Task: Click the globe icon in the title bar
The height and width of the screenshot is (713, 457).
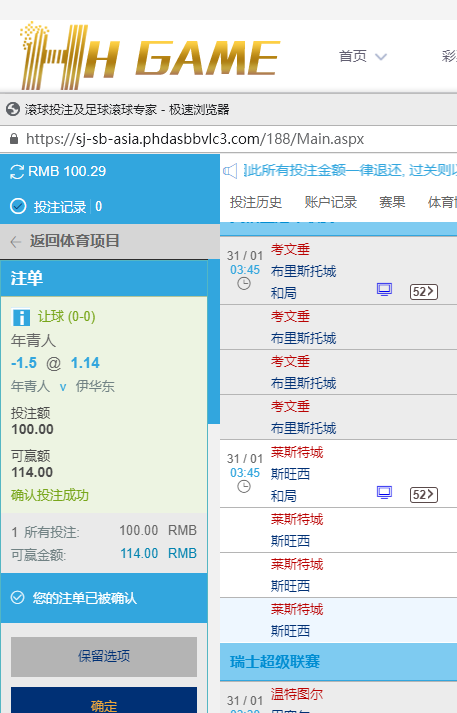Action: click(13, 109)
